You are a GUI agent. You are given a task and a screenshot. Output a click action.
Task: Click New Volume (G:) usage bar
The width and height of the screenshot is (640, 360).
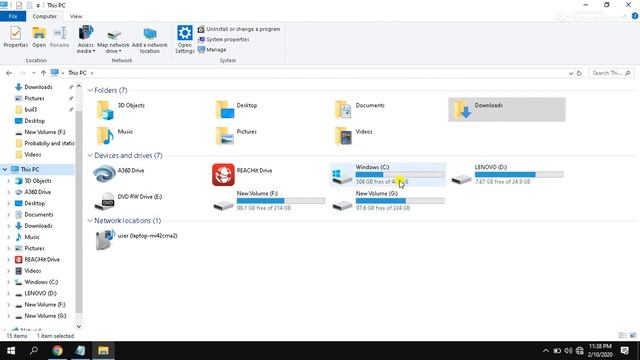(400, 201)
